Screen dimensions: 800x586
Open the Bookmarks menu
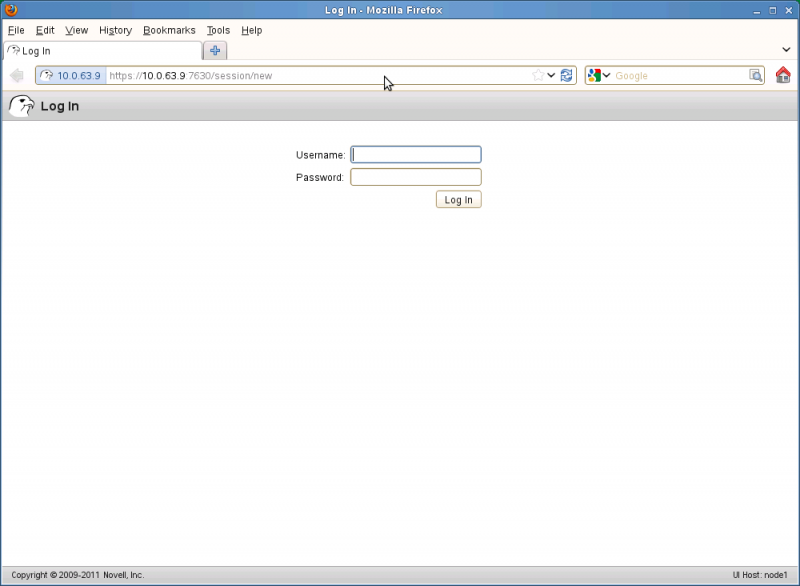[169, 30]
